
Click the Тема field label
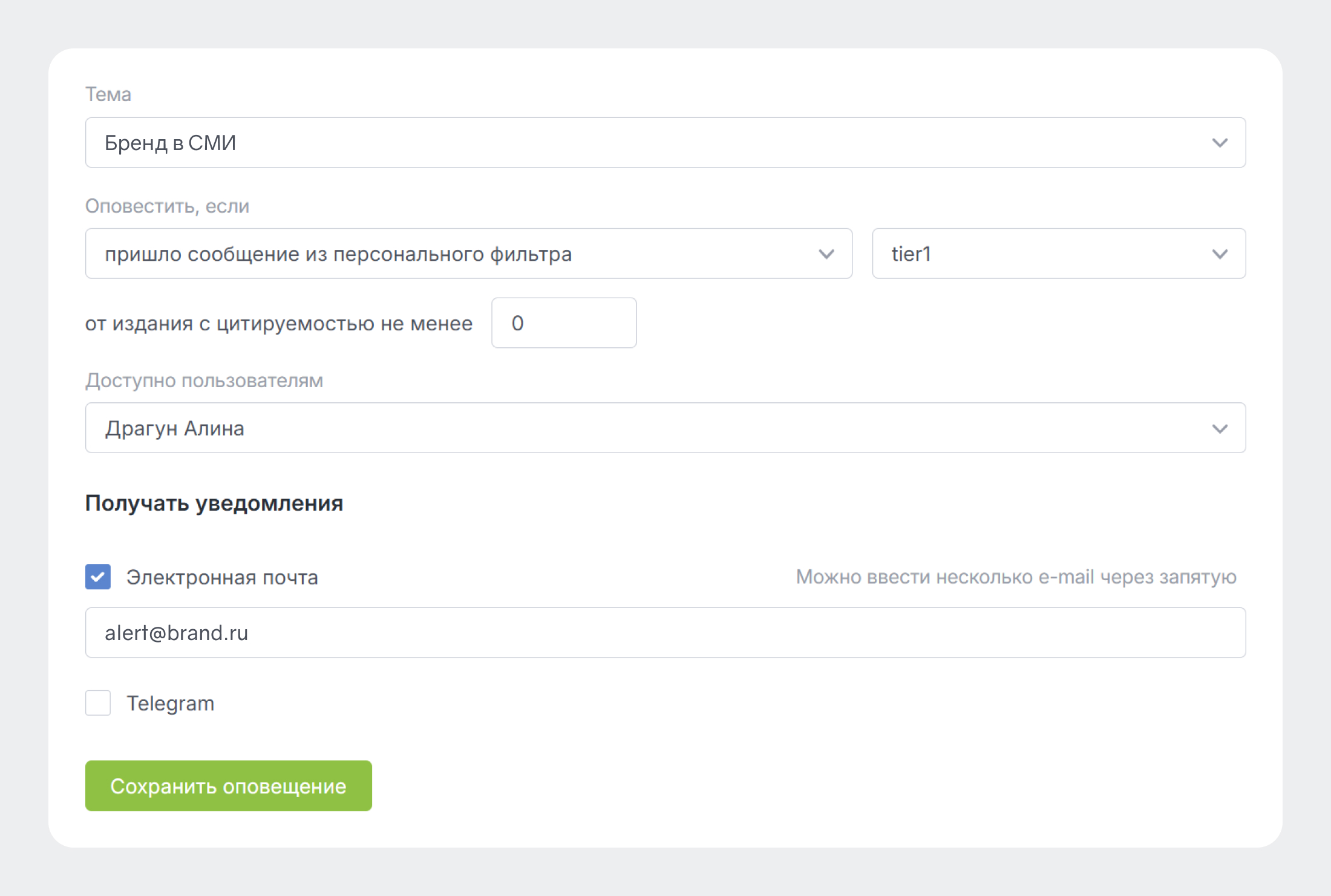(108, 94)
